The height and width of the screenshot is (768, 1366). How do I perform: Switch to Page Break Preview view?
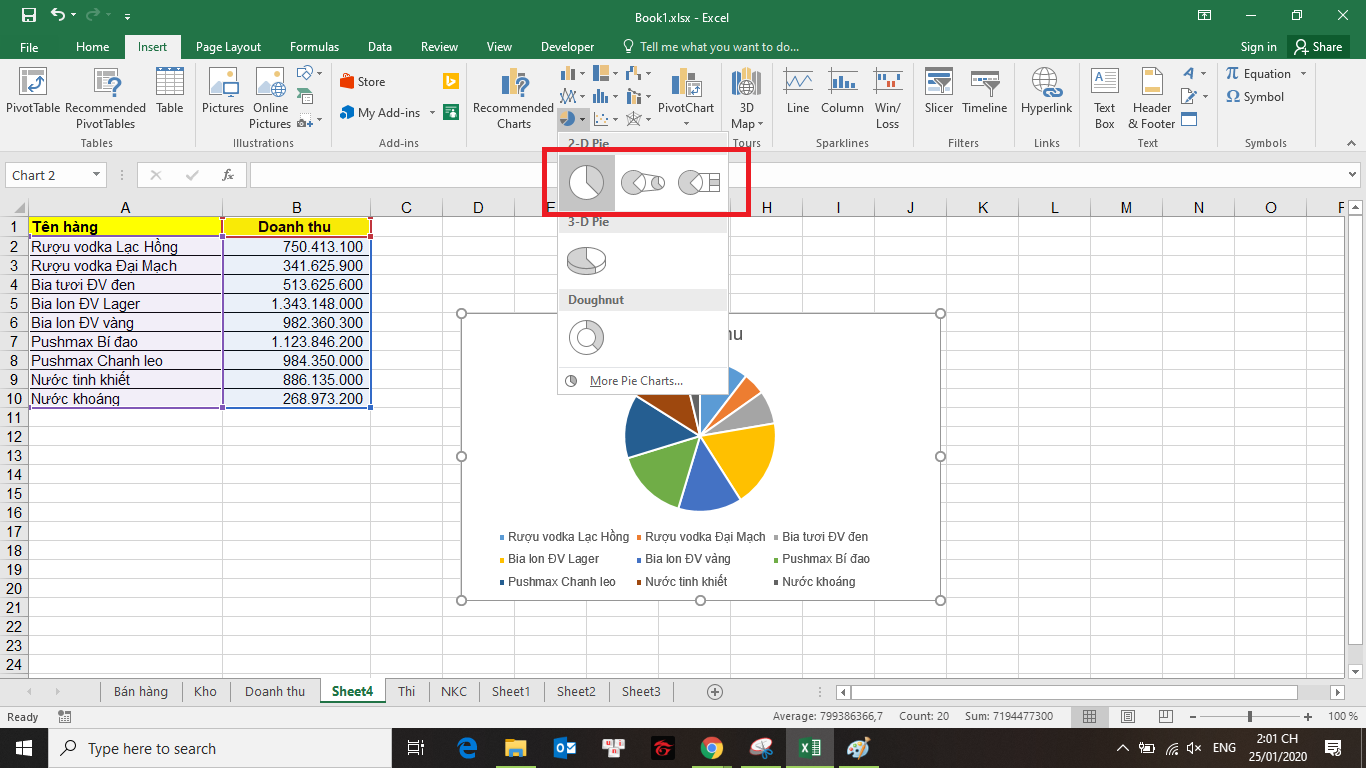pyautogui.click(x=1164, y=717)
